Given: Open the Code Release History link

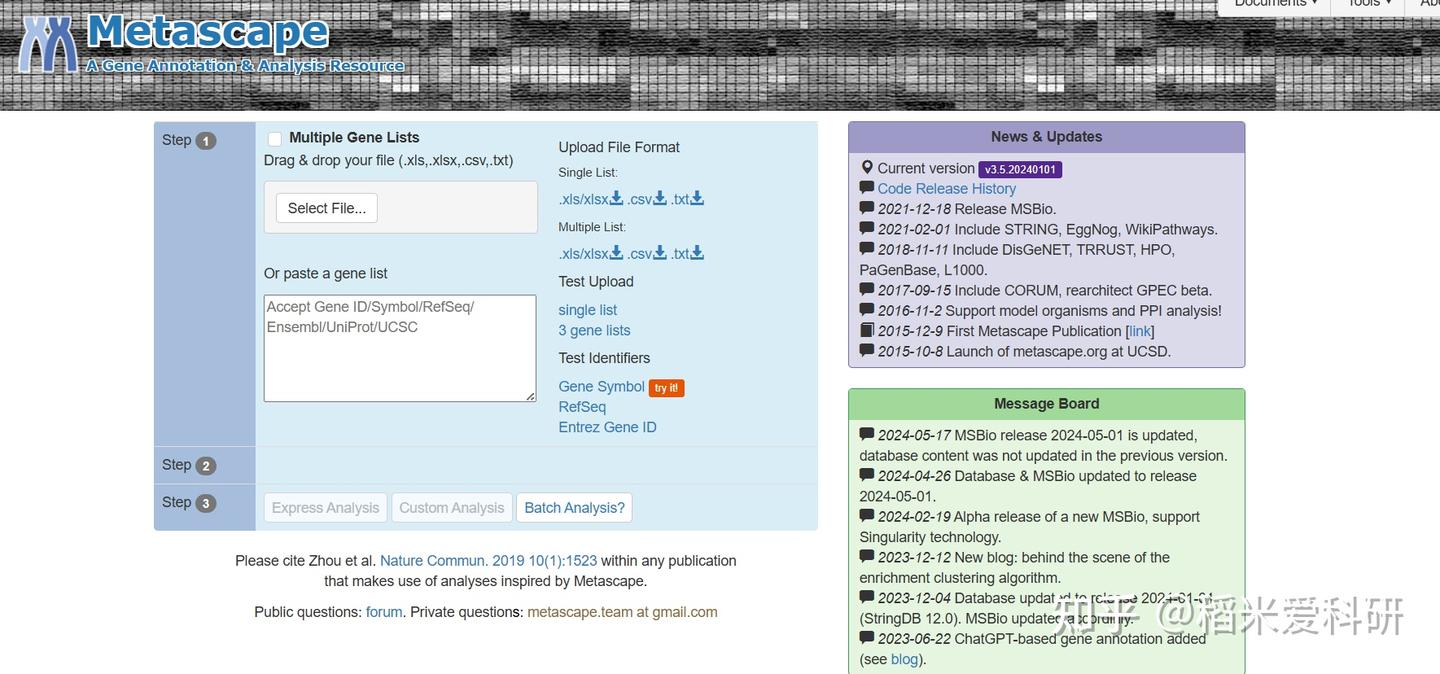Looking at the screenshot, I should [946, 188].
